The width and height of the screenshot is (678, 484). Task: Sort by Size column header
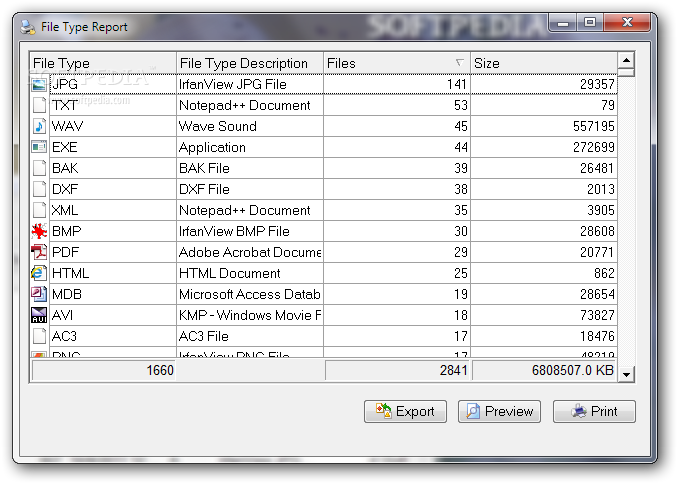pos(544,63)
